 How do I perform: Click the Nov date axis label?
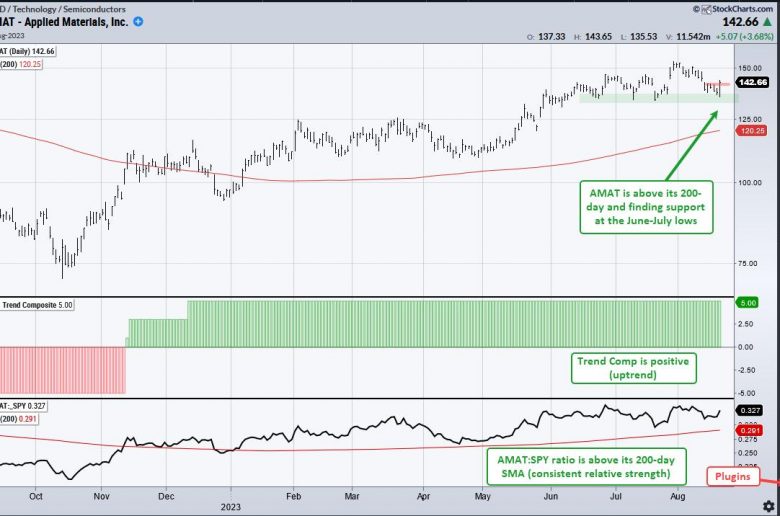101,497
